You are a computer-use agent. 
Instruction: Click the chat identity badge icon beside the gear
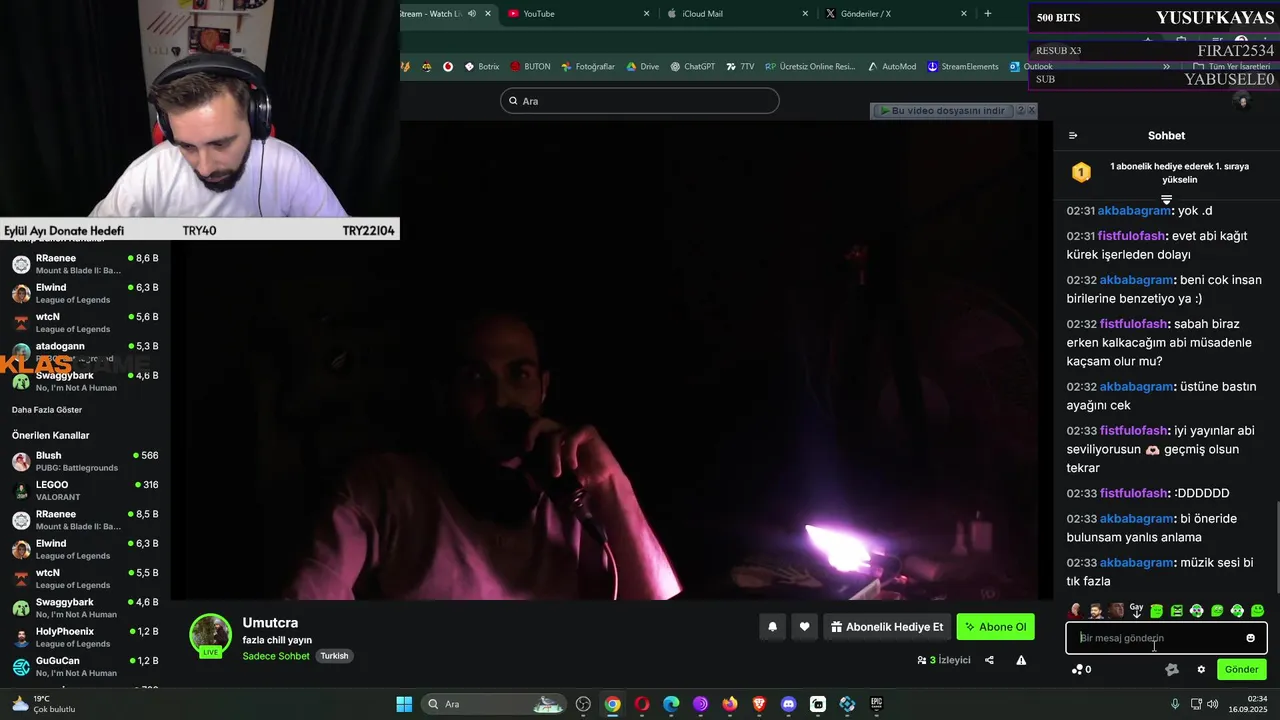pyautogui.click(x=1172, y=669)
